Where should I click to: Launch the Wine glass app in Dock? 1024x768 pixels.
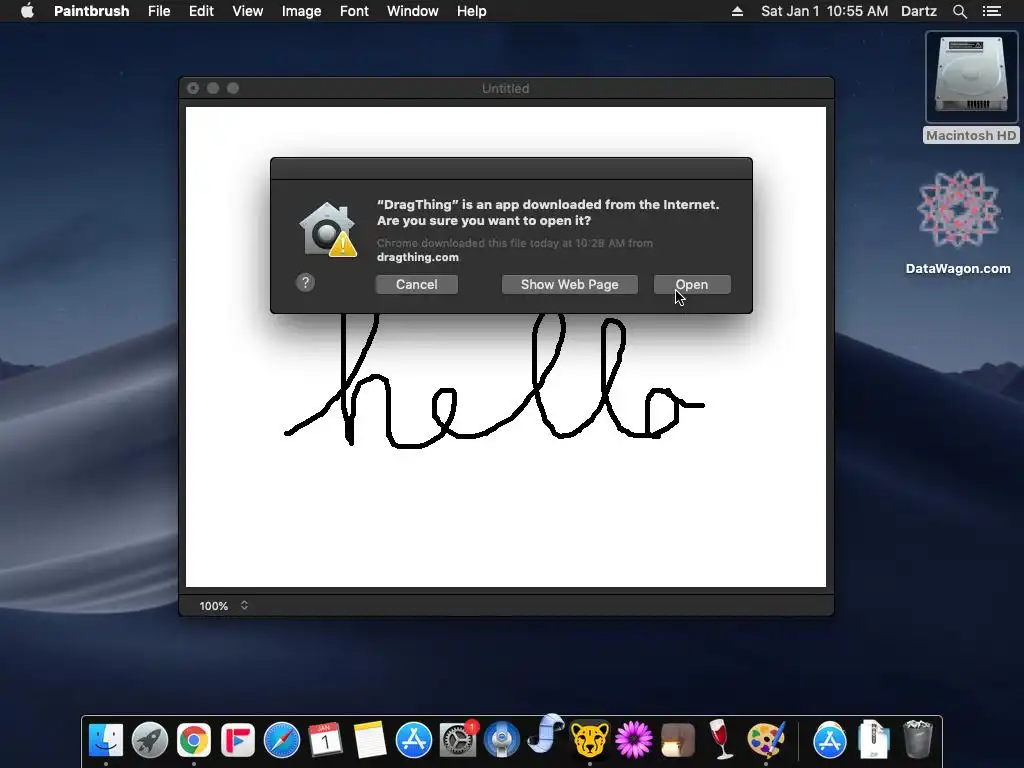coord(721,739)
